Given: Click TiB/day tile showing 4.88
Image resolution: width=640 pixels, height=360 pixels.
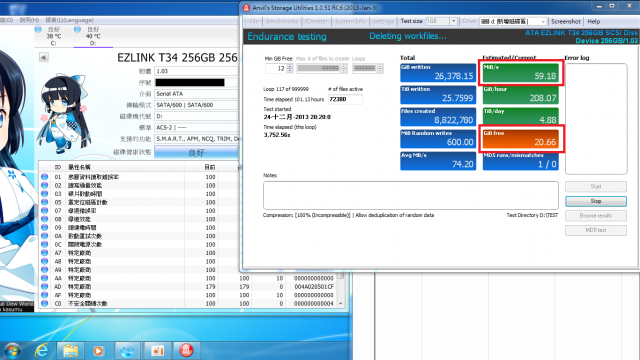Looking at the screenshot, I should 520,117.
